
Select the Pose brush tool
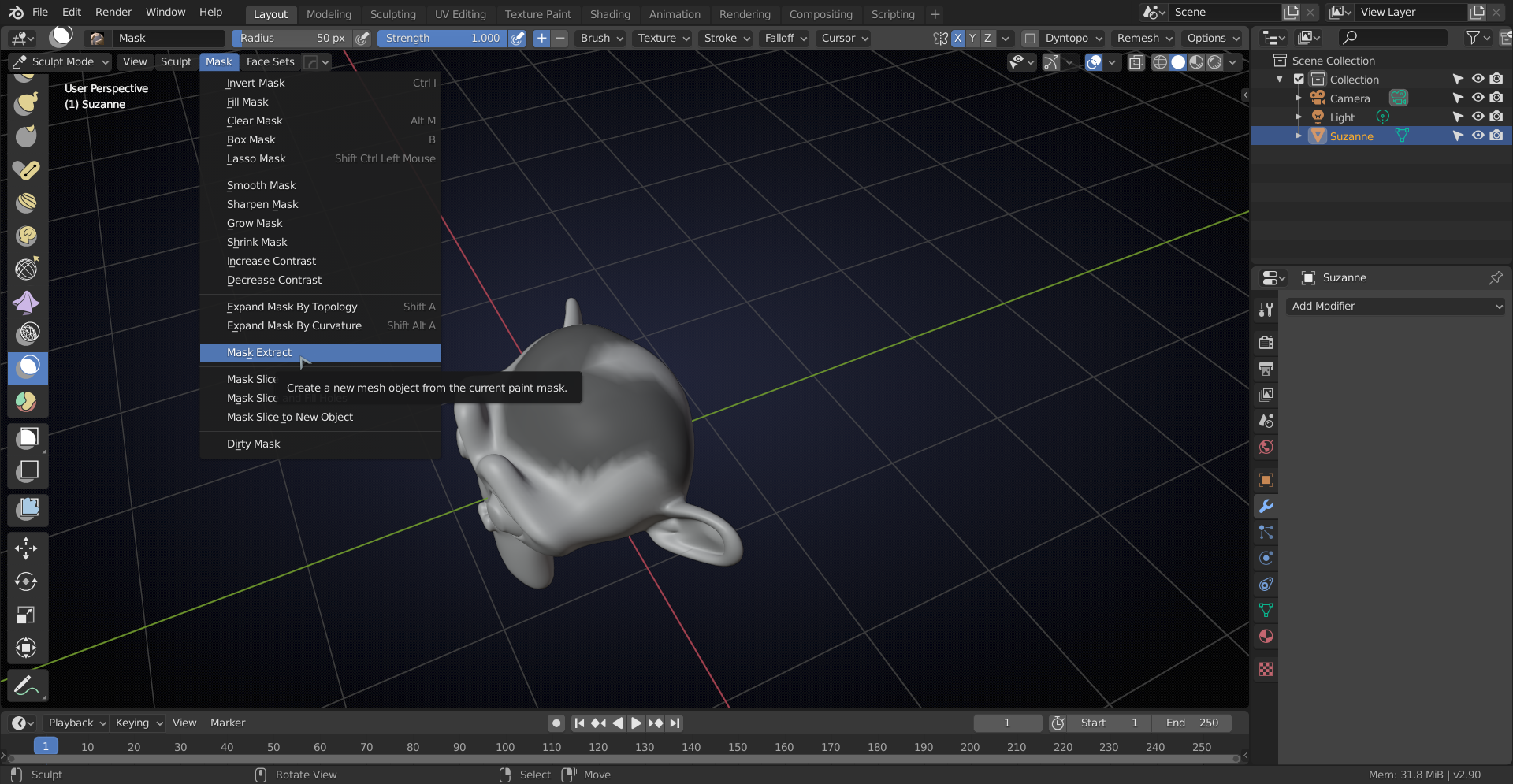tap(28, 169)
